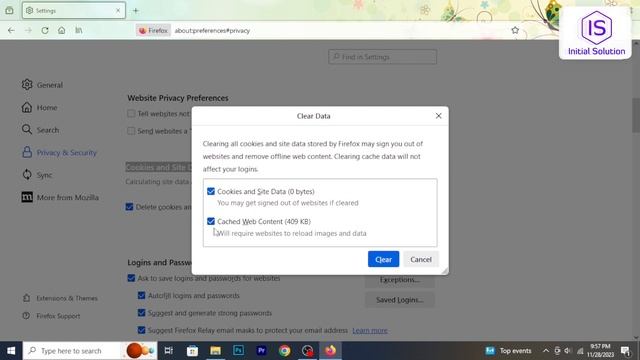Screen dimensions: 640x360
Task: Open the notification center icon
Action: click(626, 351)
